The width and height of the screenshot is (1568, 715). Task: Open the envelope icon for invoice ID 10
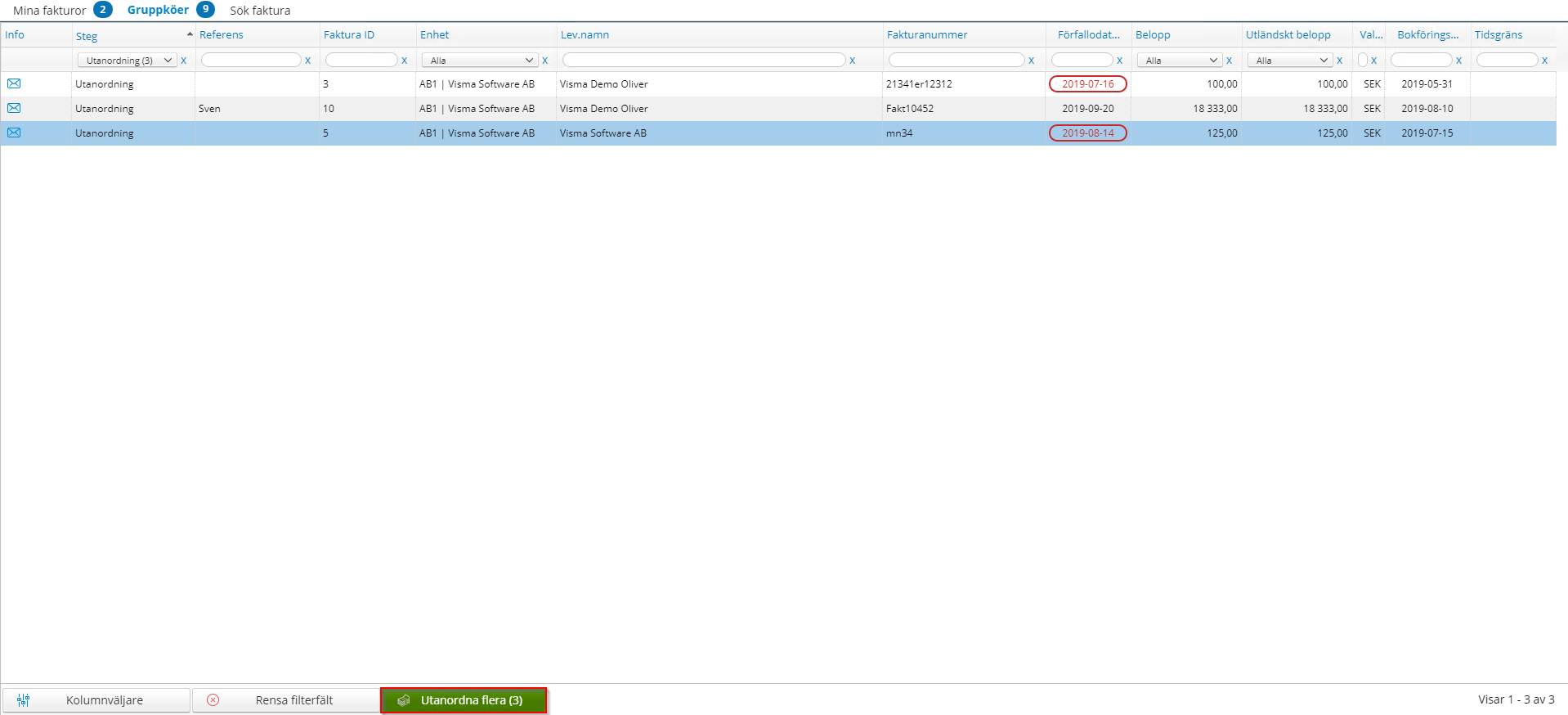tap(14, 108)
